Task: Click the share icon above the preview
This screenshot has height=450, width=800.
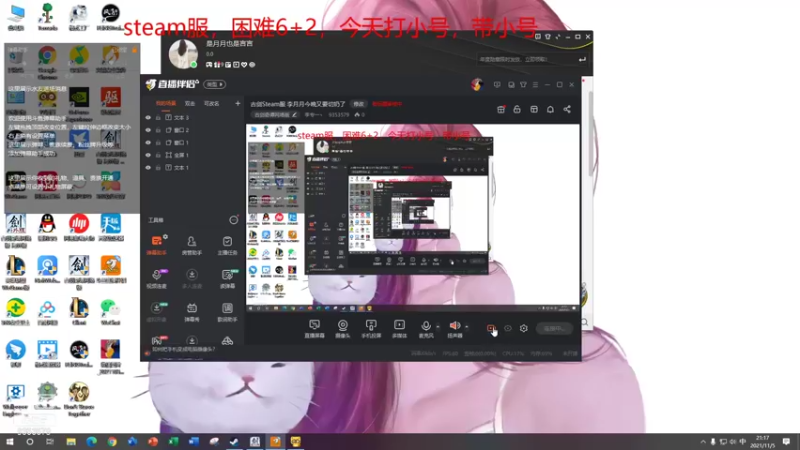Action: tap(567, 109)
